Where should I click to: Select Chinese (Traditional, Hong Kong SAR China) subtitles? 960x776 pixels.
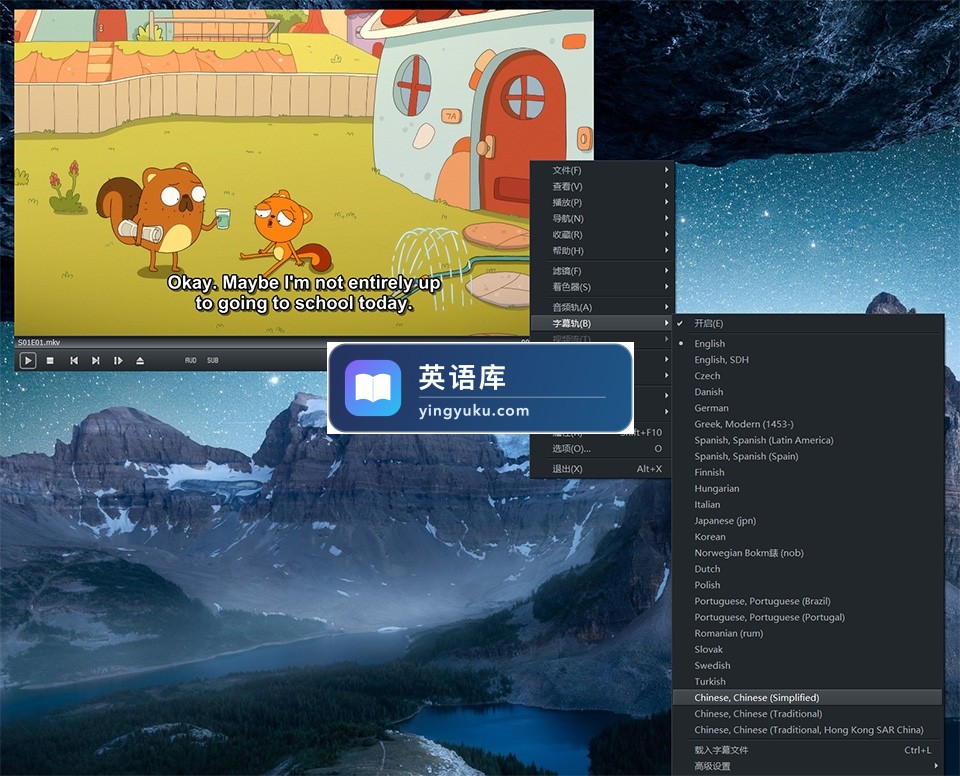[x=808, y=730]
